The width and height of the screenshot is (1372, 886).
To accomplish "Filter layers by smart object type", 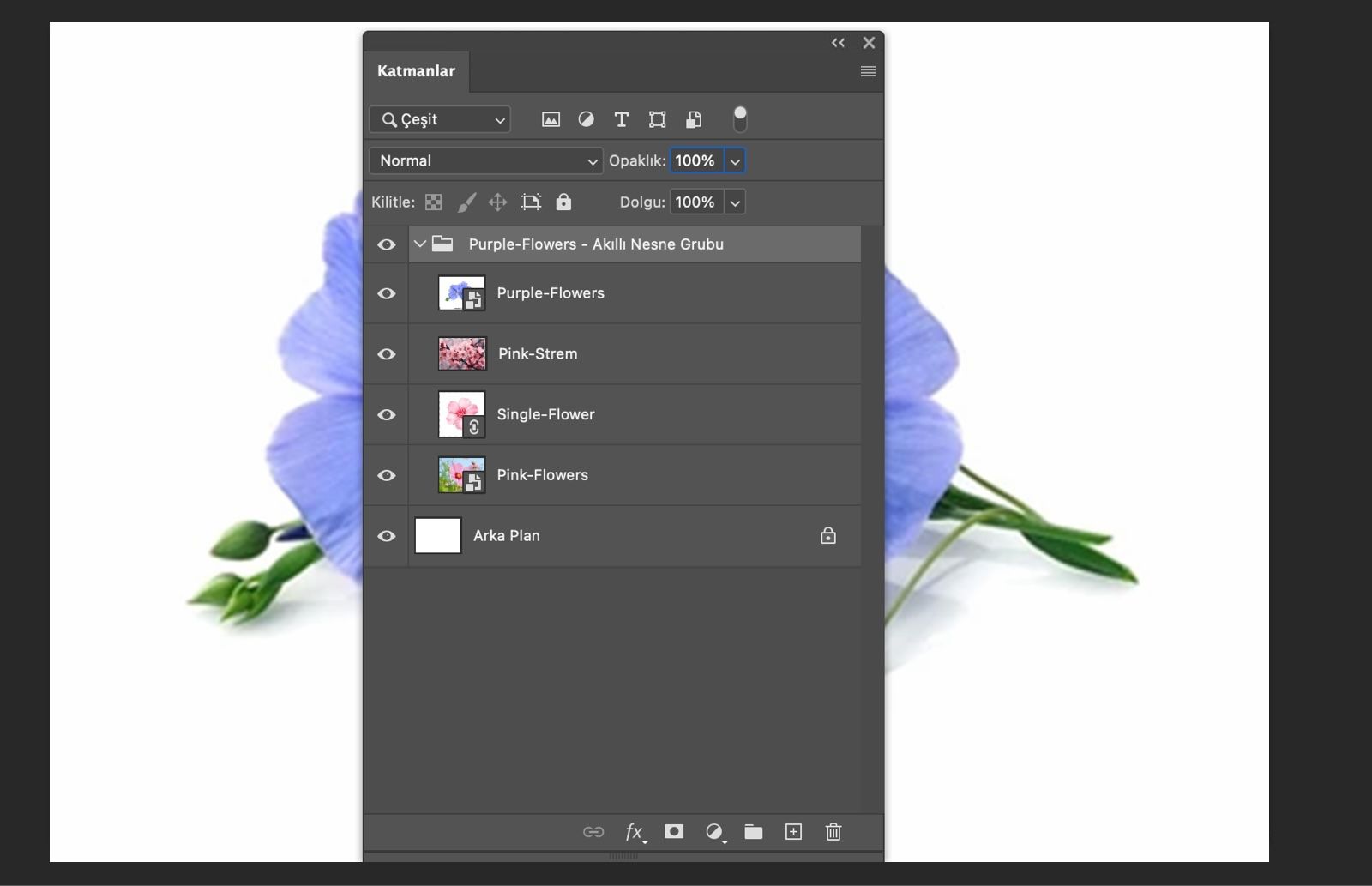I will pos(694,119).
